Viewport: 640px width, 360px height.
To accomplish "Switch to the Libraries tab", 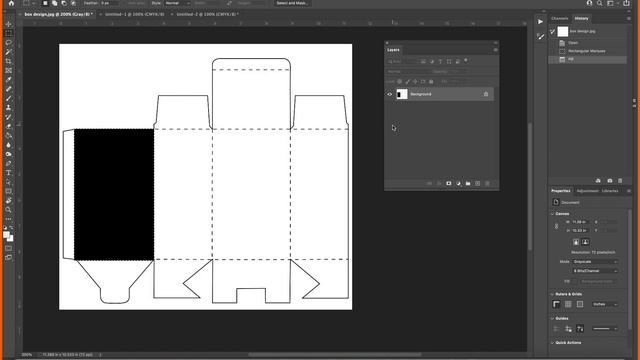I will [610, 191].
